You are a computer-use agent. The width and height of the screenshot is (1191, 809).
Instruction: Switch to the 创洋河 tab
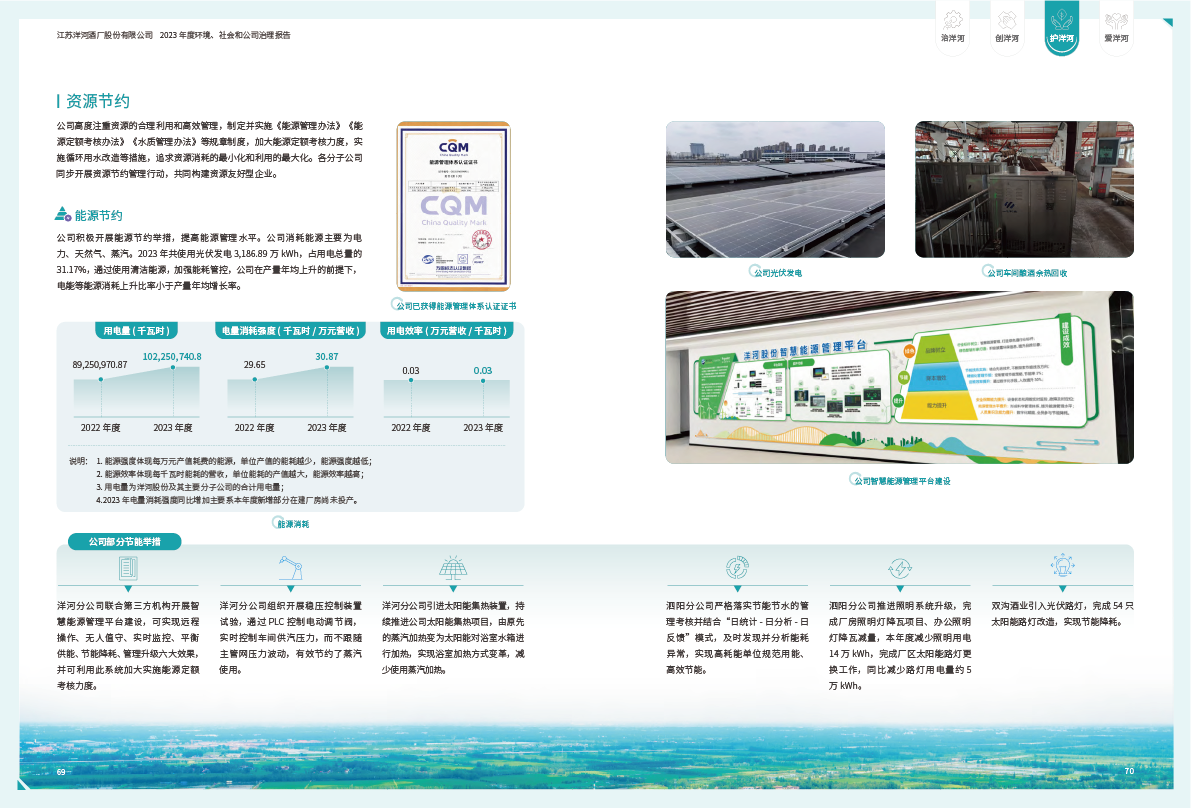pyautogui.click(x=1007, y=28)
